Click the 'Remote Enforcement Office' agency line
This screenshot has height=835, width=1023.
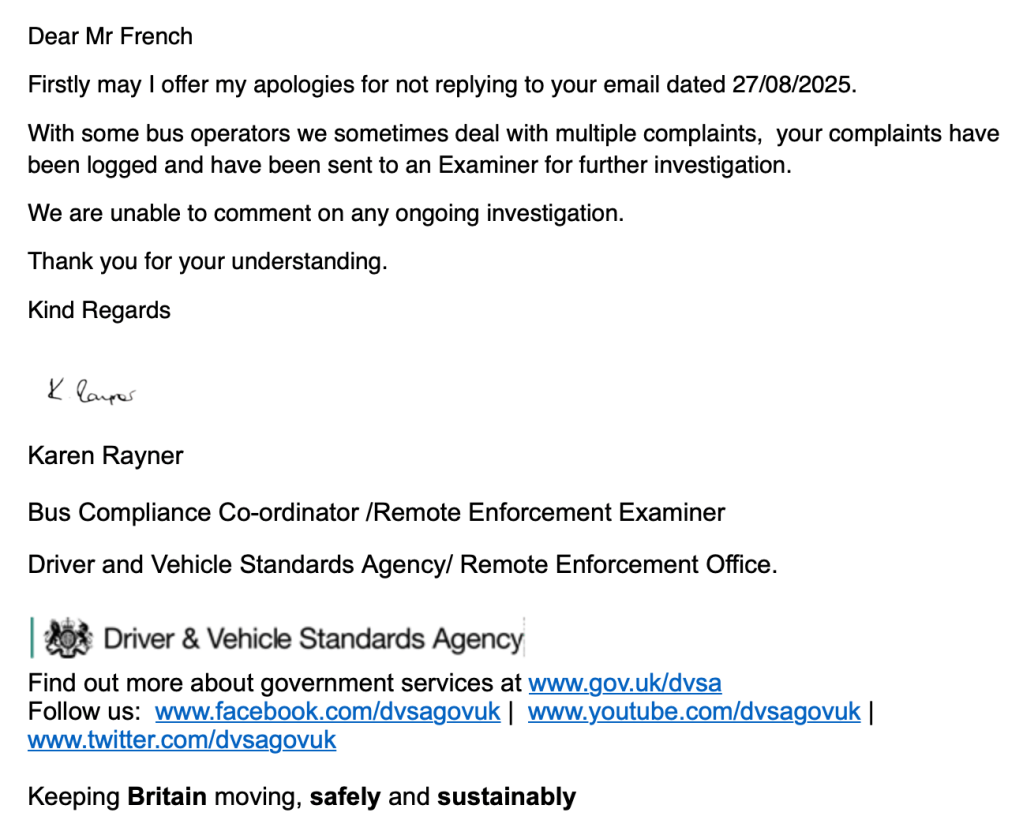617,564
